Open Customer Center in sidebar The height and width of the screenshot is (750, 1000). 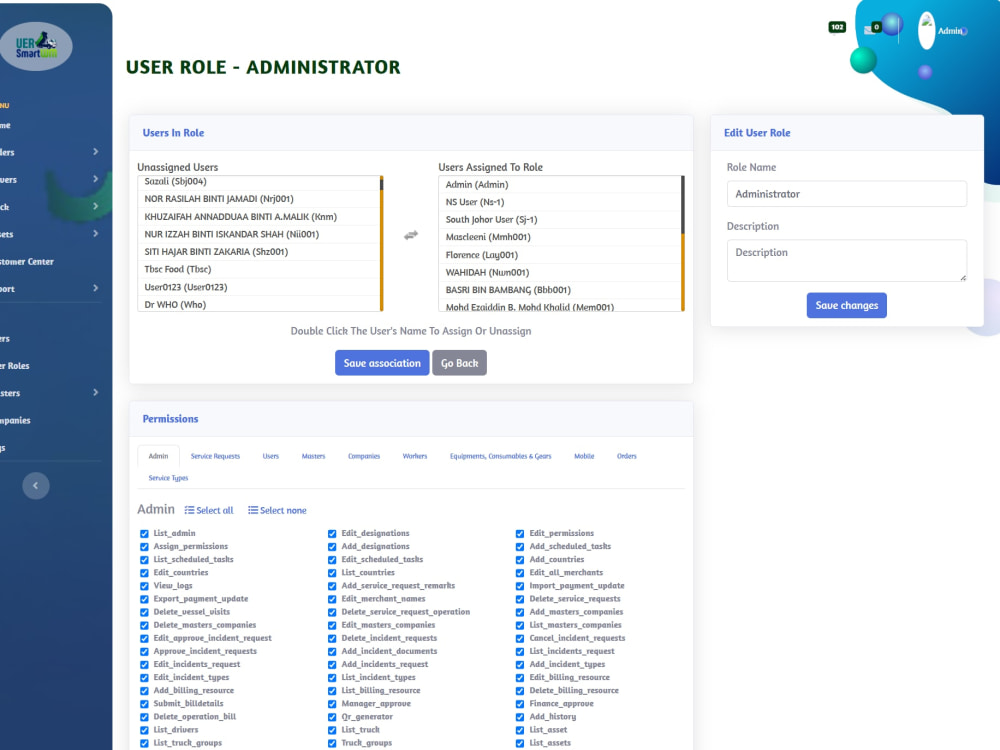coord(27,261)
